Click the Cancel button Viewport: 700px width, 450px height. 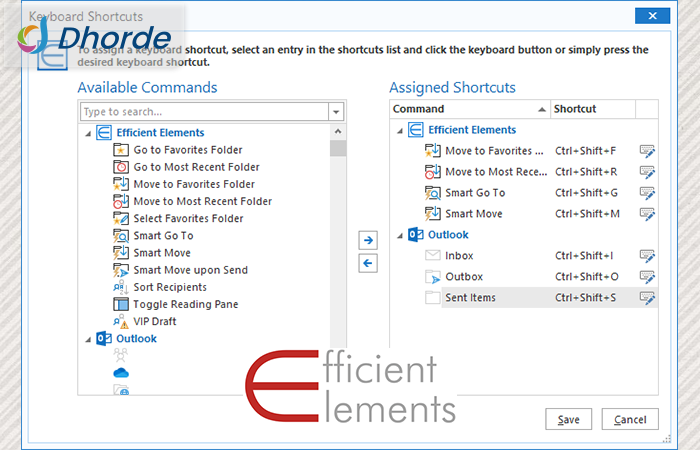click(x=630, y=419)
